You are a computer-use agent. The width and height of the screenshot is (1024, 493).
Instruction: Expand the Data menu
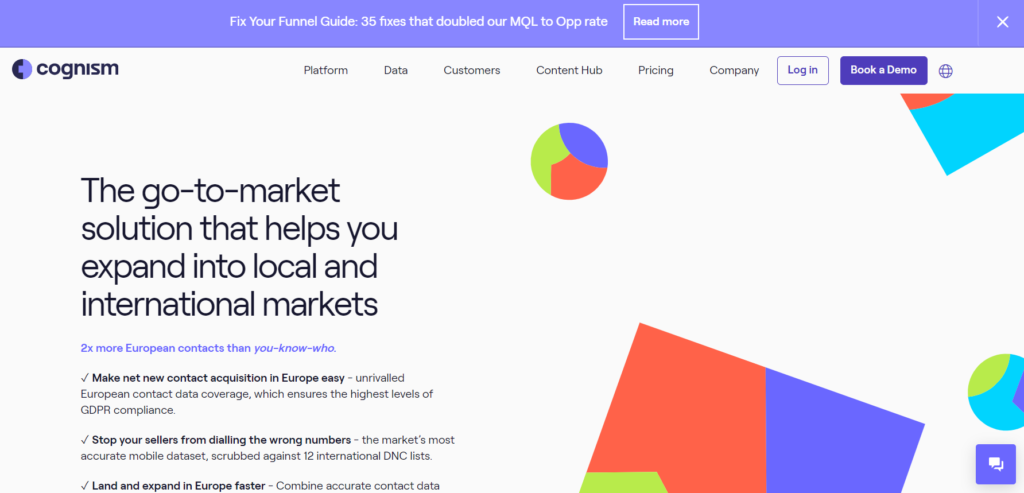click(x=396, y=71)
